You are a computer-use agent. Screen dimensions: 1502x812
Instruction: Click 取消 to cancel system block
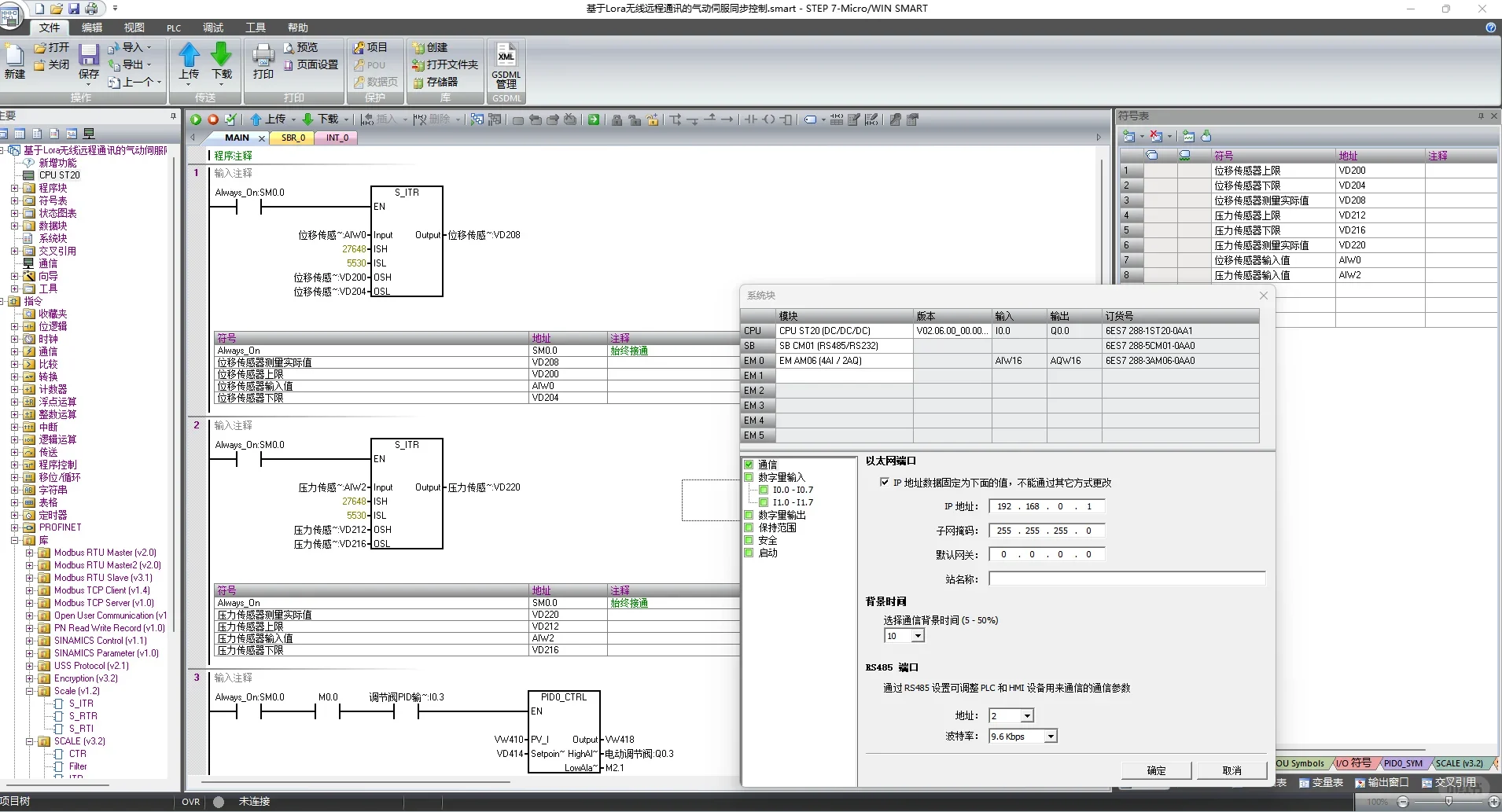[1231, 770]
